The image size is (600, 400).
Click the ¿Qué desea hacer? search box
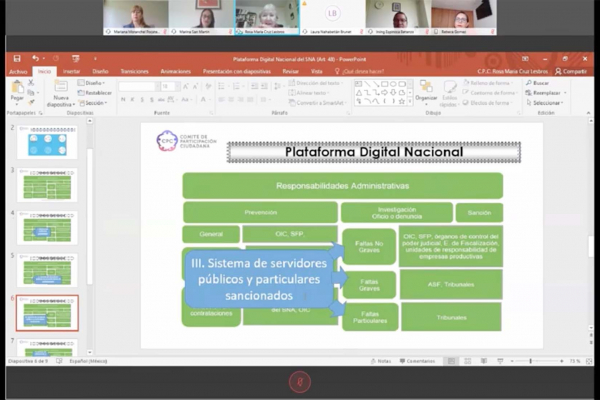pyautogui.click(x=359, y=72)
